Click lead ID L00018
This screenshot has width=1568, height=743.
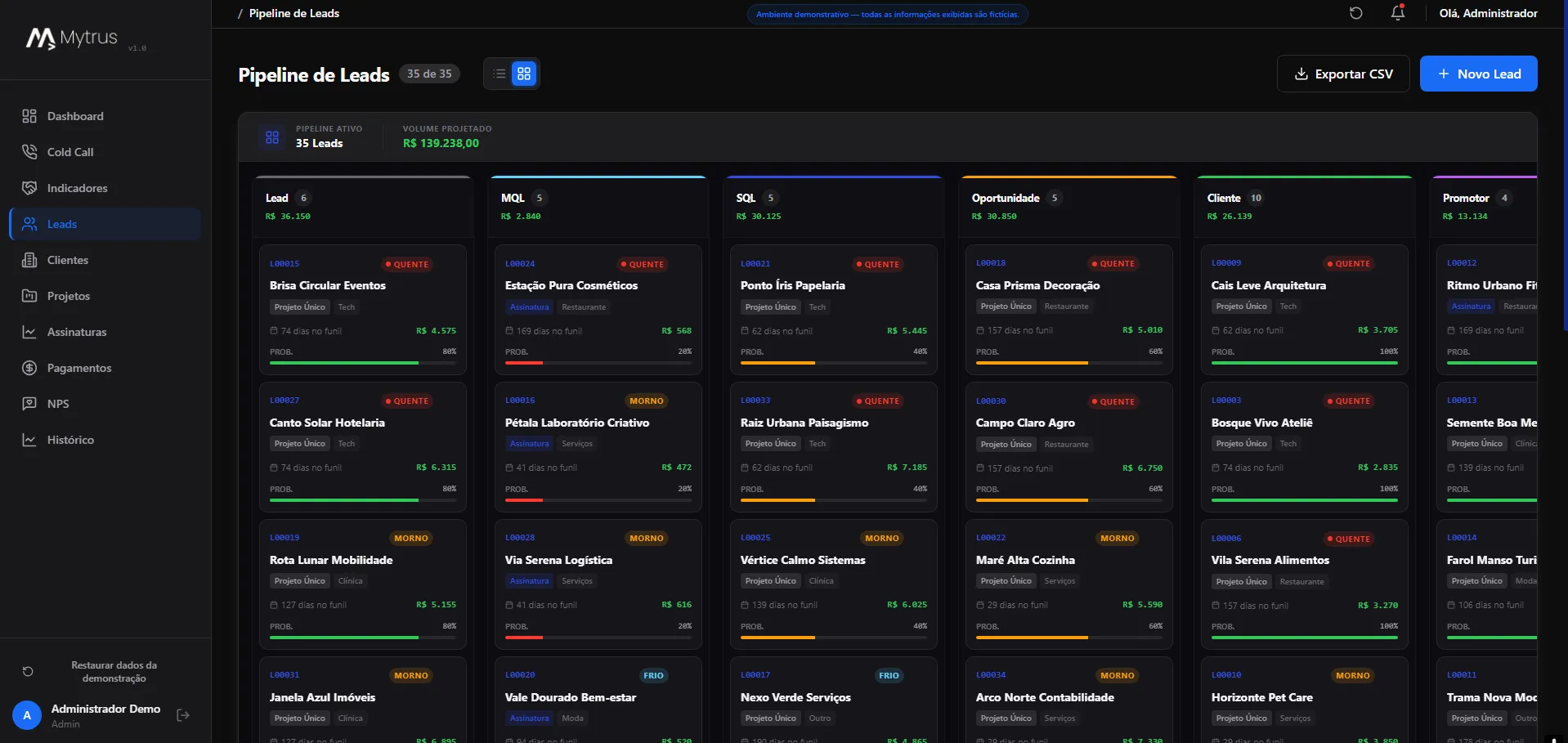pyautogui.click(x=991, y=263)
